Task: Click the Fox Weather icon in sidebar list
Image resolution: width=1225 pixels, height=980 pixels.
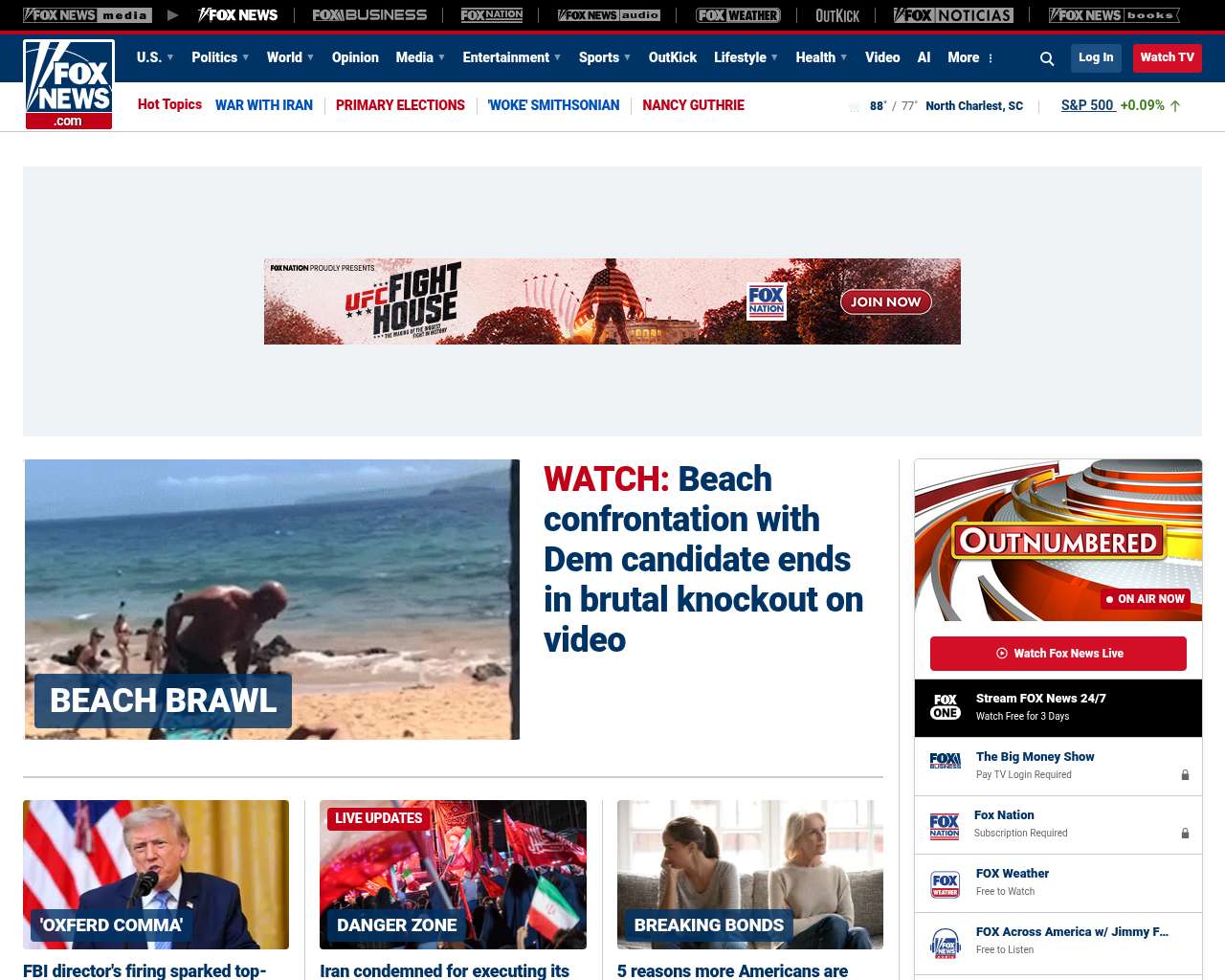Action: click(946, 884)
